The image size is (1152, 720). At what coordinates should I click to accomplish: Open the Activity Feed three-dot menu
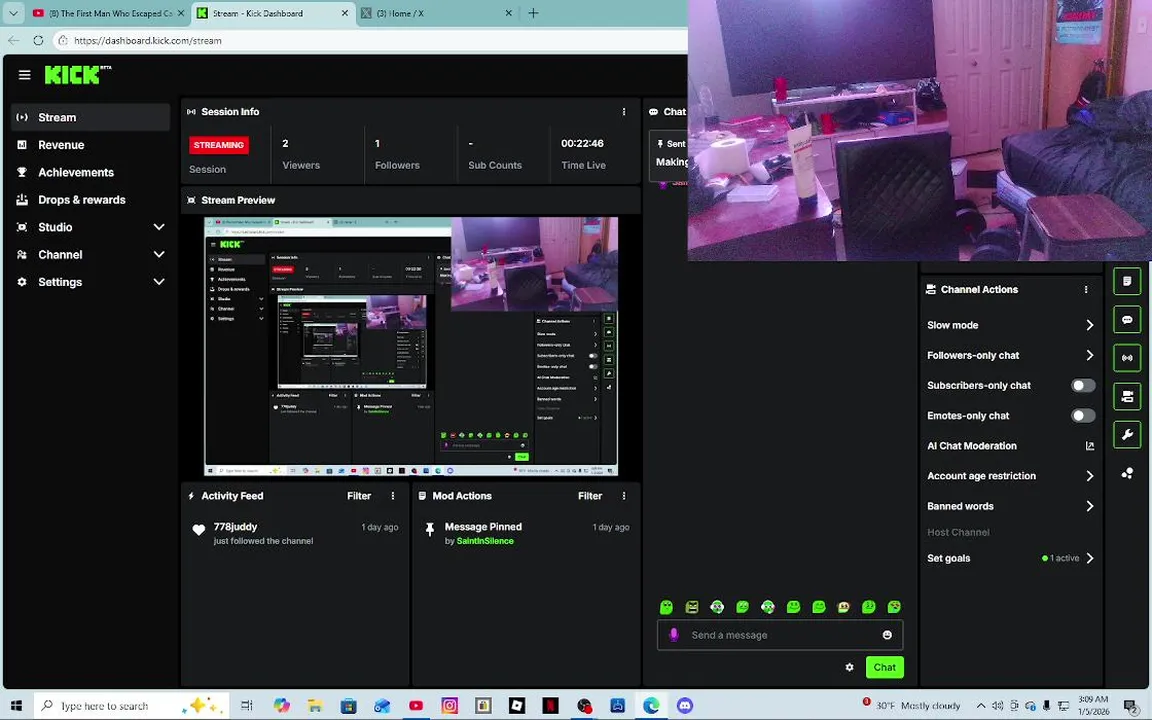coord(393,496)
